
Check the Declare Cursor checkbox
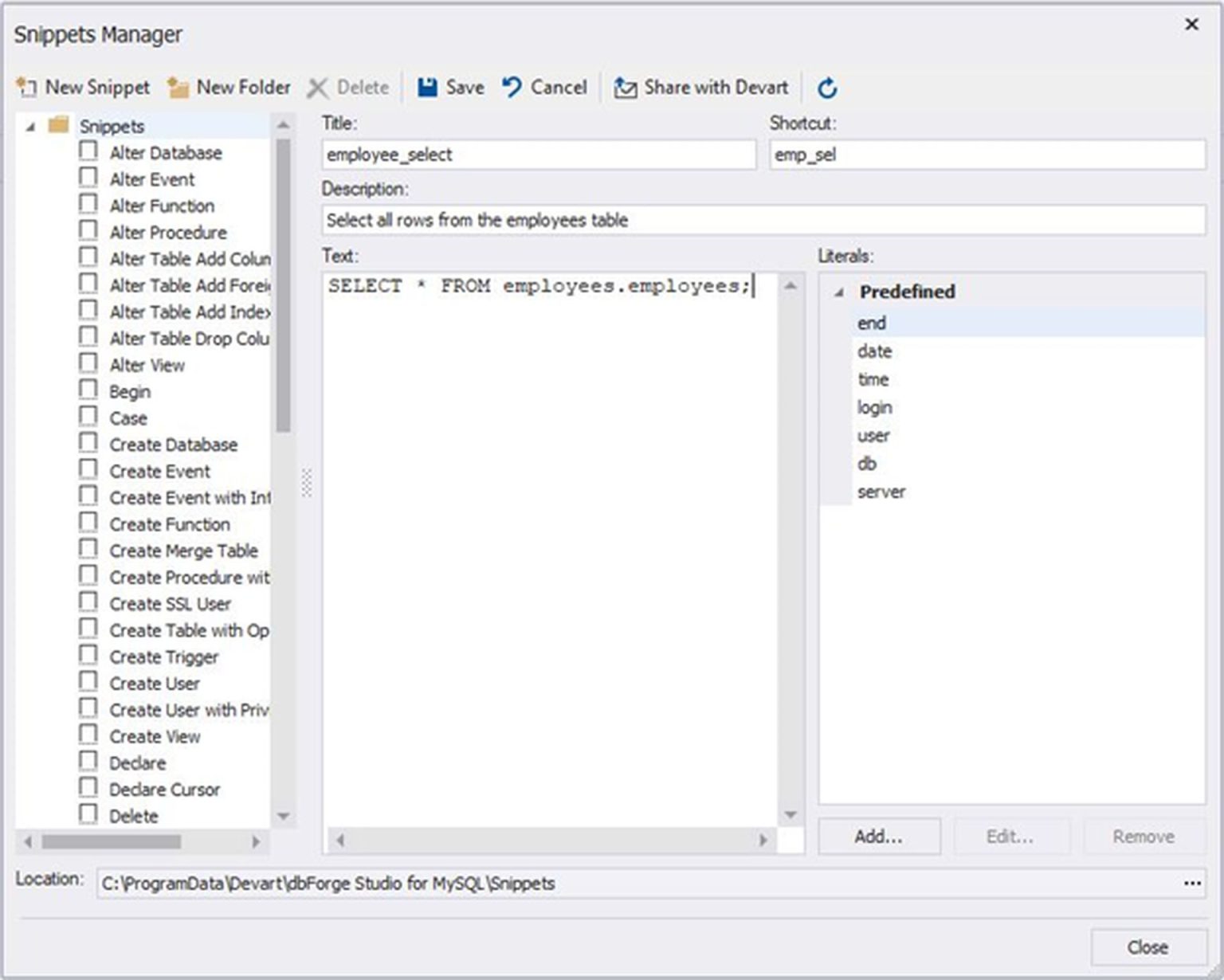[88, 787]
